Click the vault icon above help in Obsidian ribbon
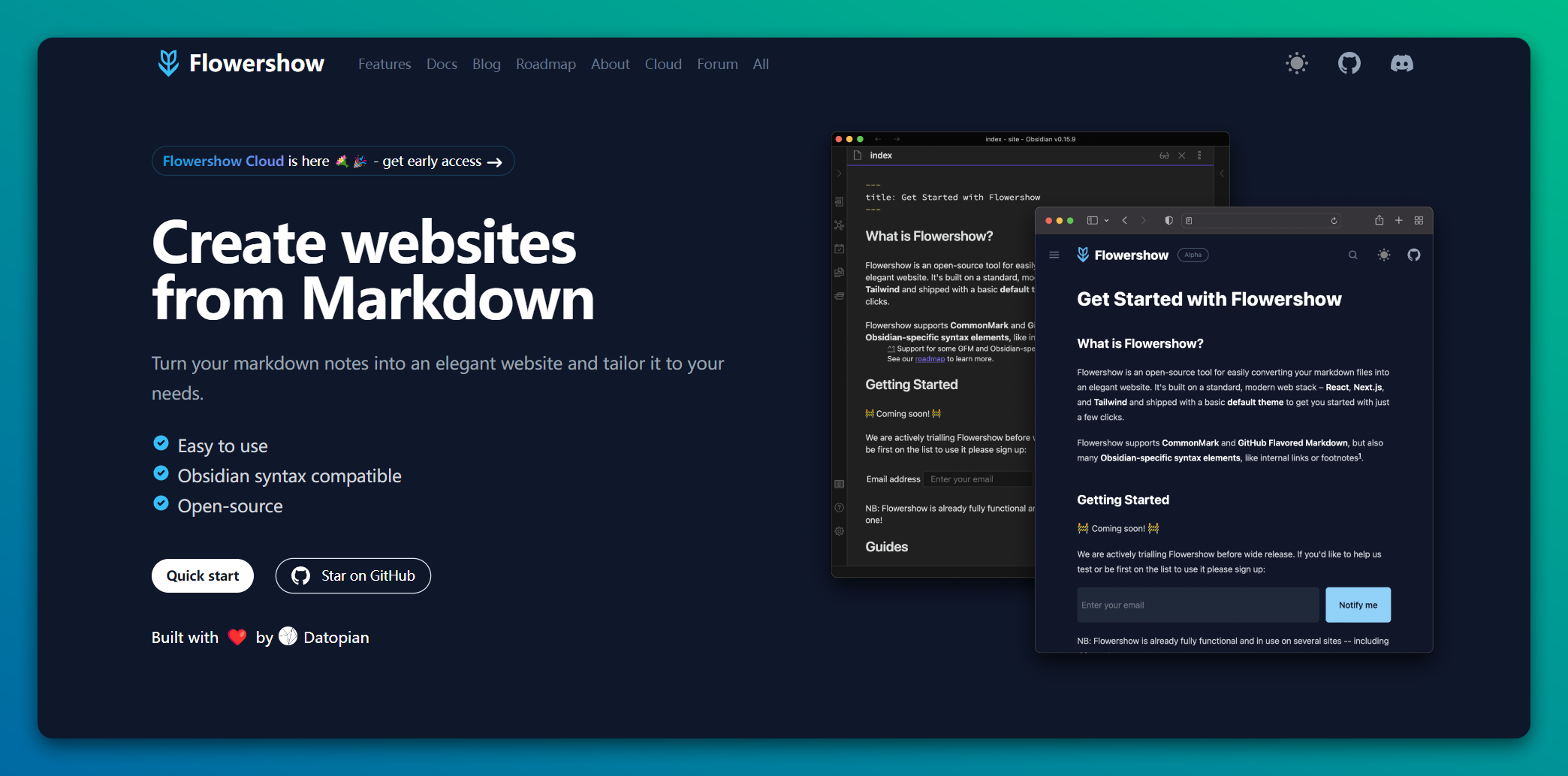Viewport: 1568px width, 776px height. [x=840, y=484]
